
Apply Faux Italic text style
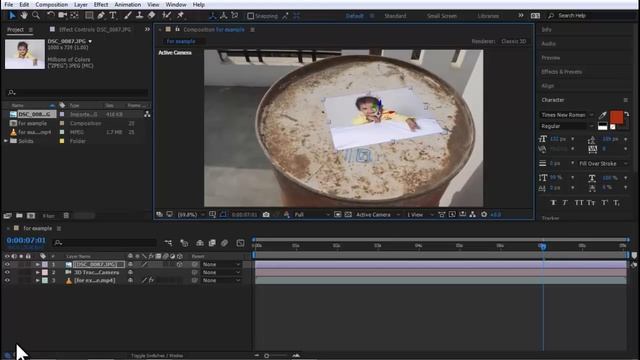(565, 202)
